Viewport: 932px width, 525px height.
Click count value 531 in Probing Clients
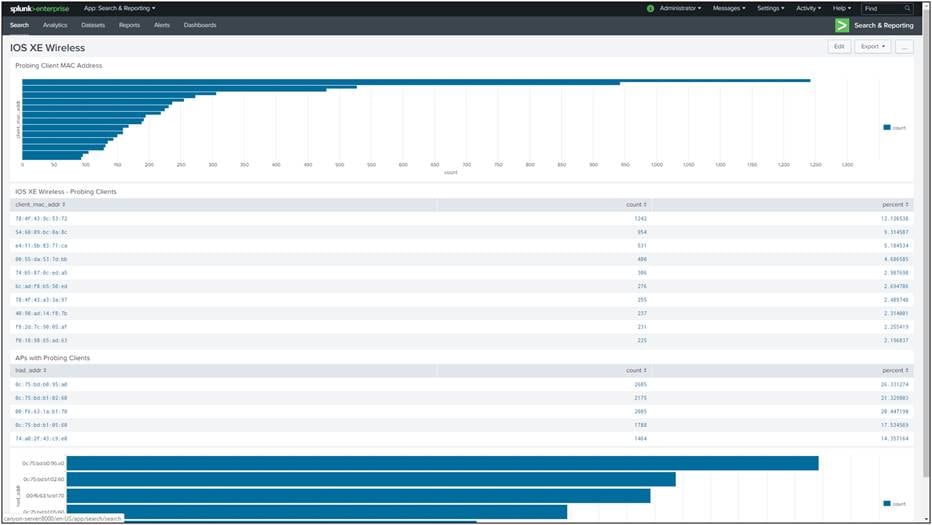click(x=642, y=246)
